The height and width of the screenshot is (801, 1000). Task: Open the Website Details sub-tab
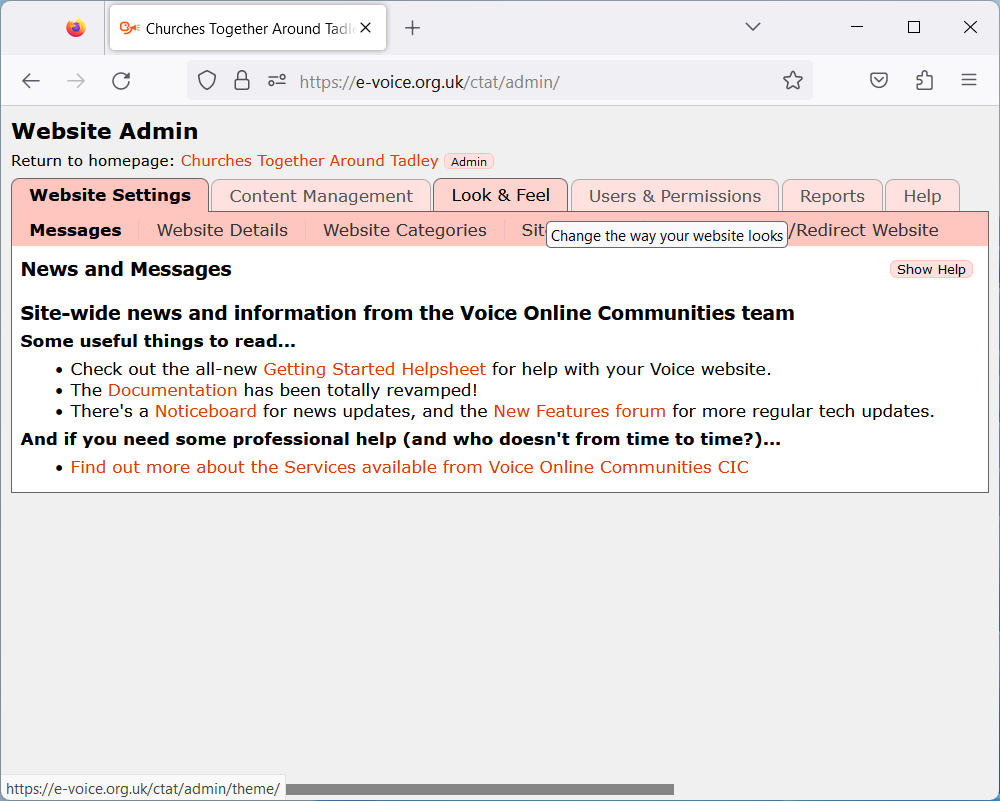222,230
